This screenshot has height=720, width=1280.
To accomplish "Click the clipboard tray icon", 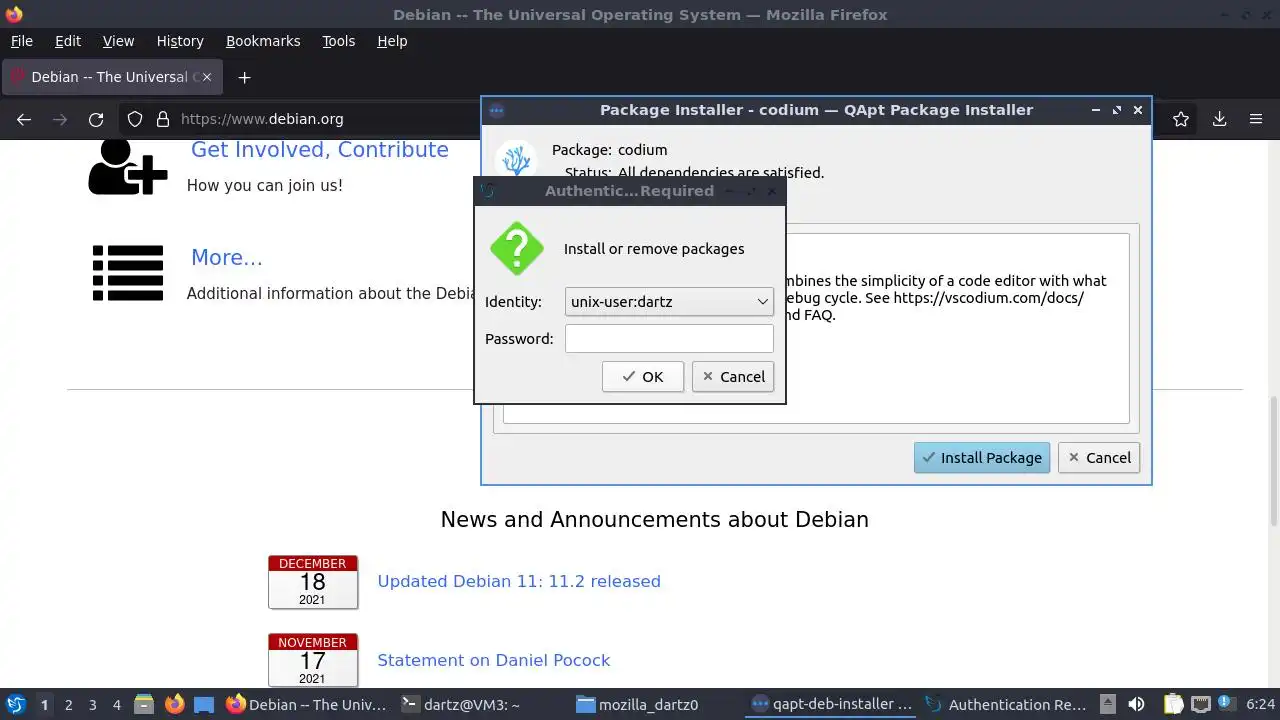I will [x=1173, y=704].
